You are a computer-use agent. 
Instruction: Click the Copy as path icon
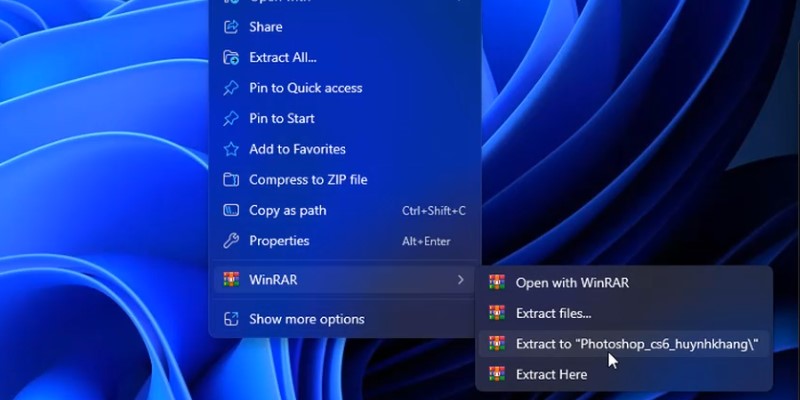(231, 211)
